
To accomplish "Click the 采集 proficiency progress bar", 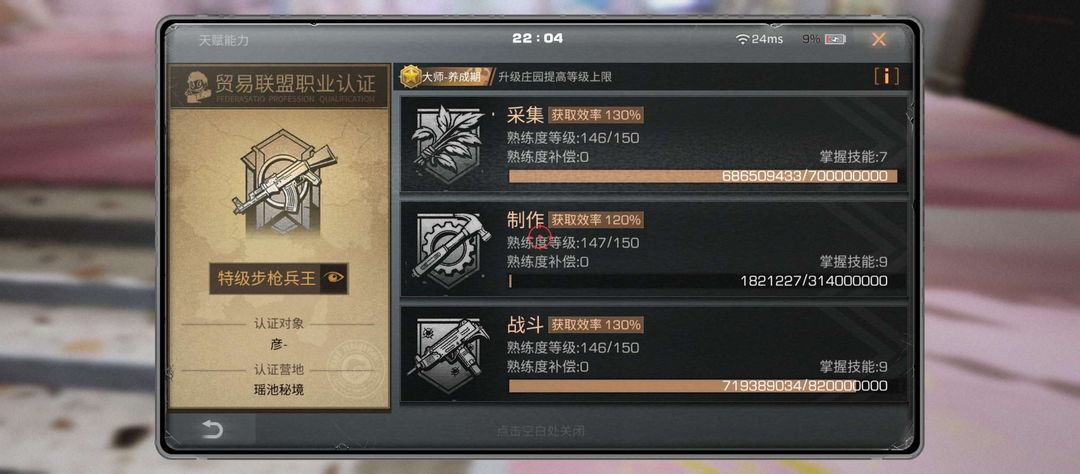I will click(703, 176).
